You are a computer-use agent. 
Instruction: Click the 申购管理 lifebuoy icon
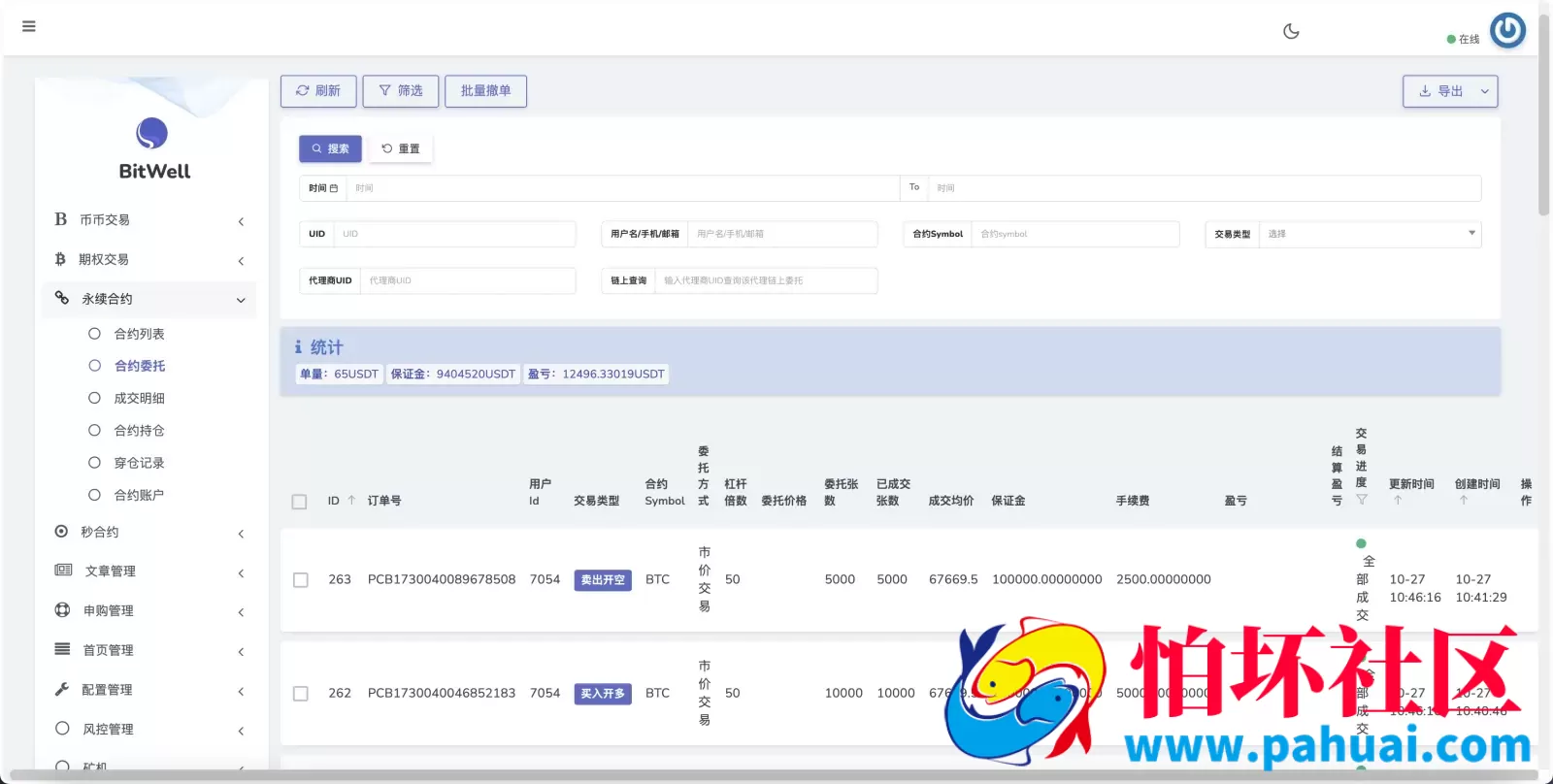click(62, 609)
